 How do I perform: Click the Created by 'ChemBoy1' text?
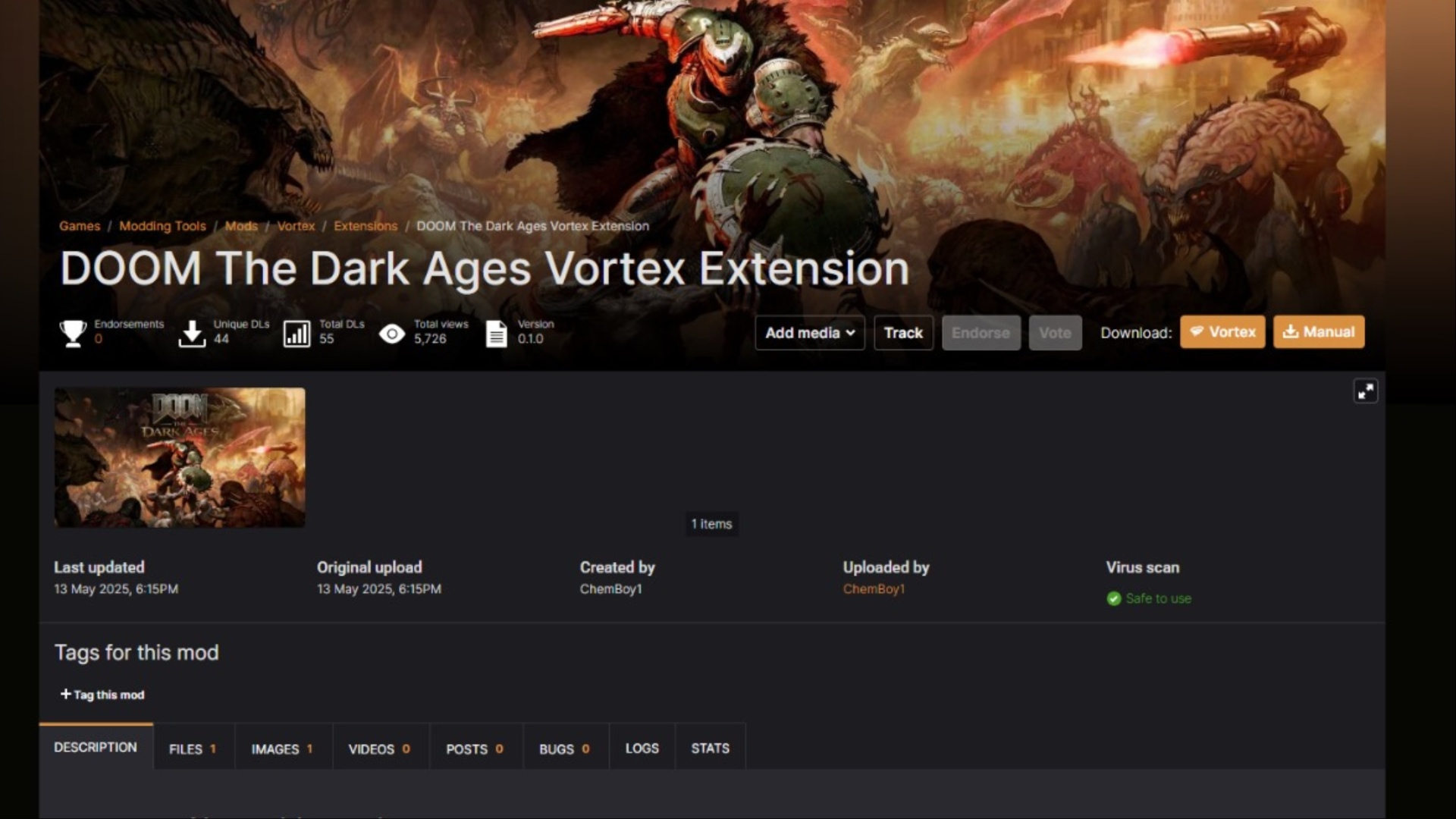click(x=610, y=589)
